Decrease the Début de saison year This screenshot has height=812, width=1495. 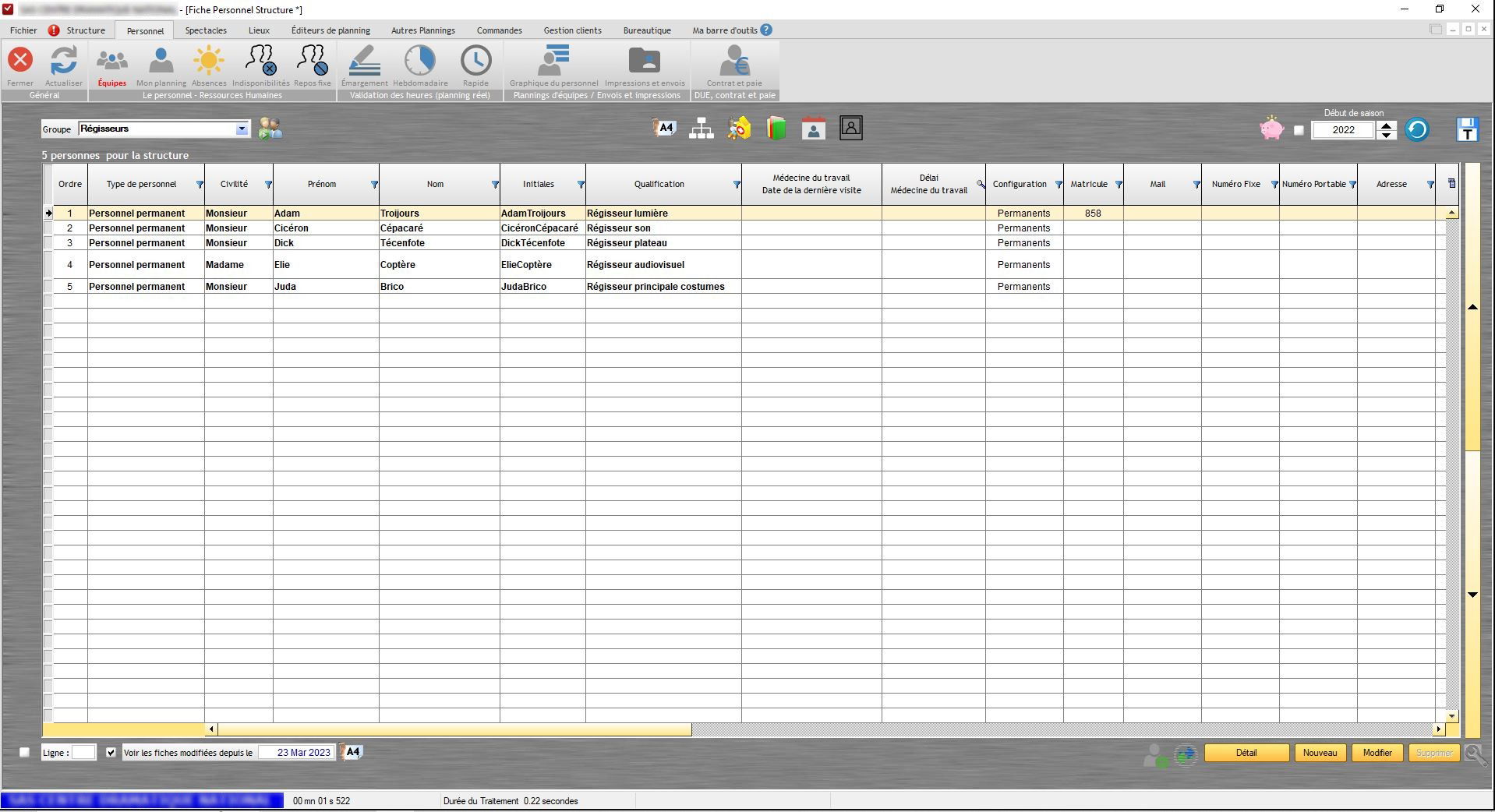(x=1386, y=135)
